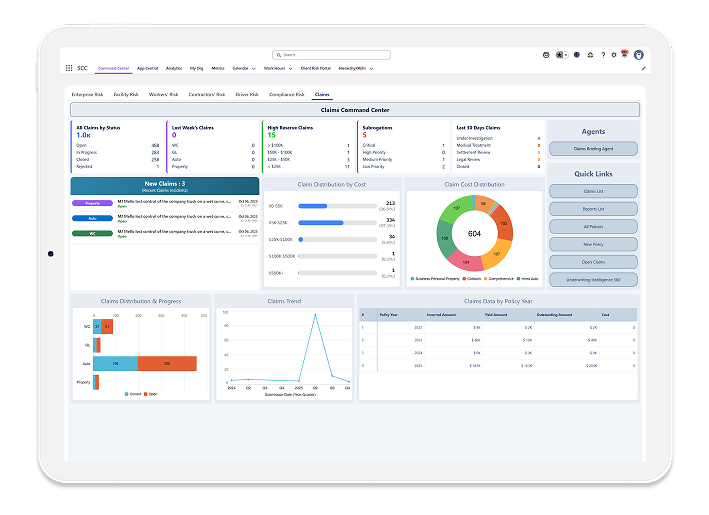This screenshot has width=709, height=515.
Task: Open the user profile avatar
Action: 638,54
